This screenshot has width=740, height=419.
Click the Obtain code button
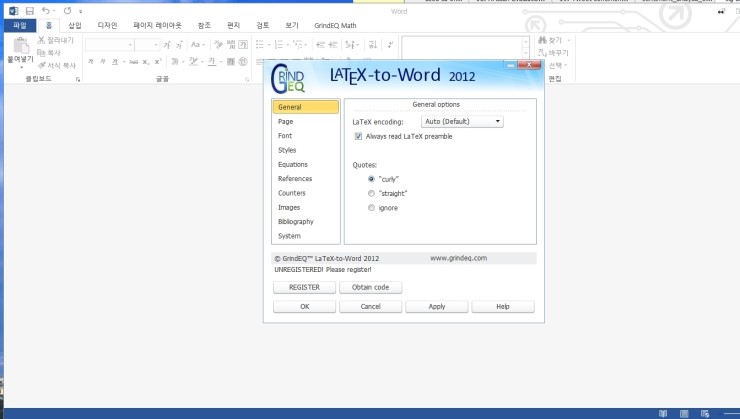[370, 287]
